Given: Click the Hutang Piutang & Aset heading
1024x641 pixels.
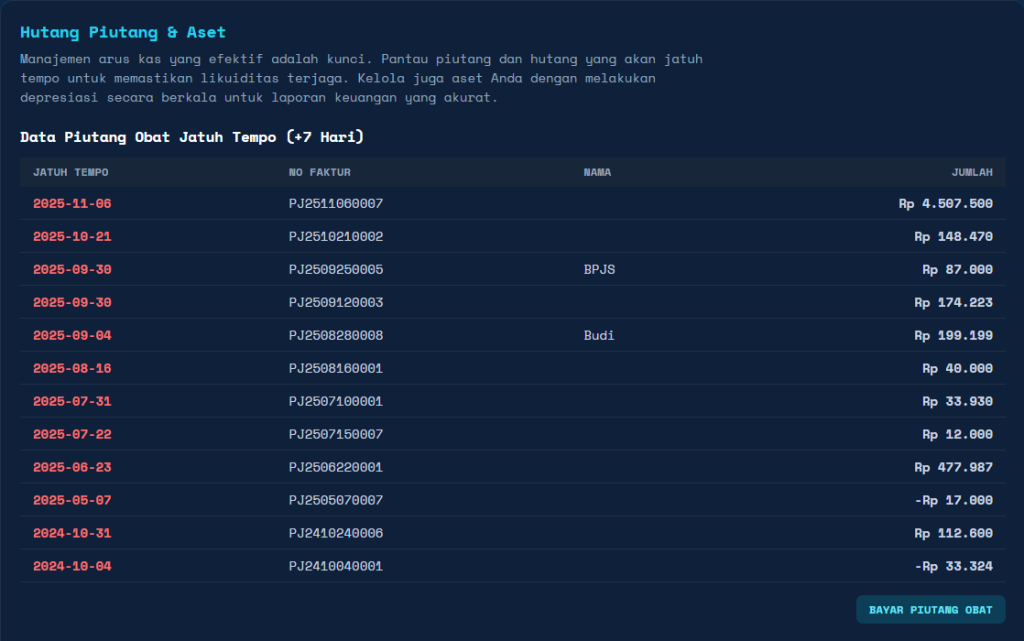Looking at the screenshot, I should (123, 33).
